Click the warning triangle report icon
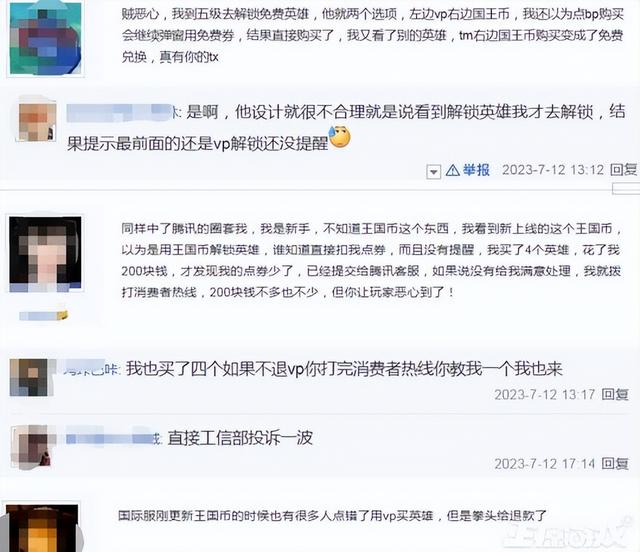 (452, 170)
